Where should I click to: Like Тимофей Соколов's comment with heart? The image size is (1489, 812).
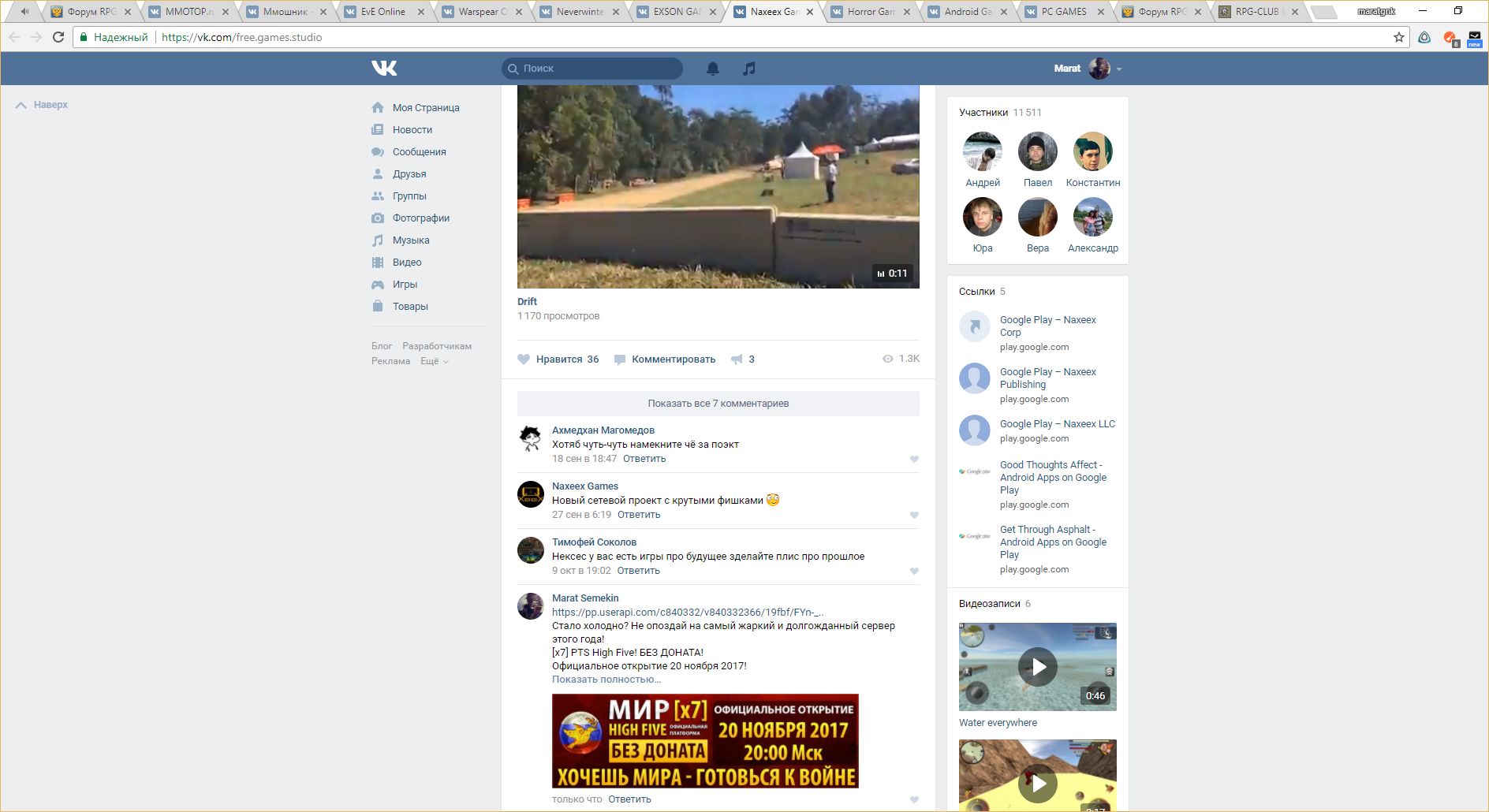pyautogui.click(x=914, y=571)
